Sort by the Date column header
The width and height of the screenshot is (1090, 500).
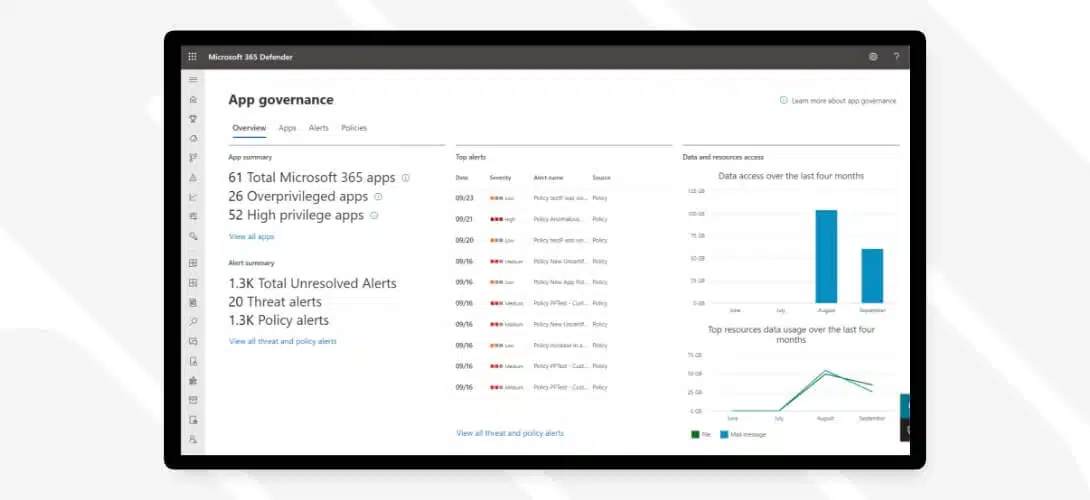(462, 178)
